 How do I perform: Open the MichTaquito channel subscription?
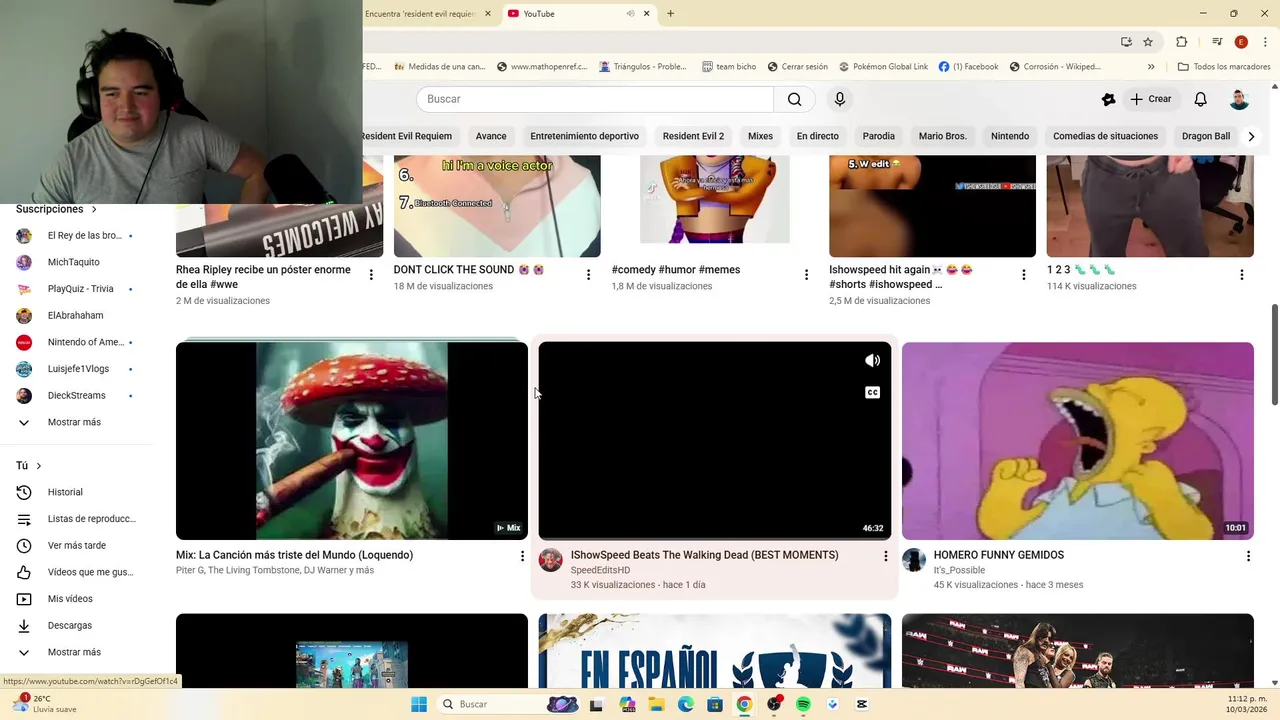pos(76,262)
